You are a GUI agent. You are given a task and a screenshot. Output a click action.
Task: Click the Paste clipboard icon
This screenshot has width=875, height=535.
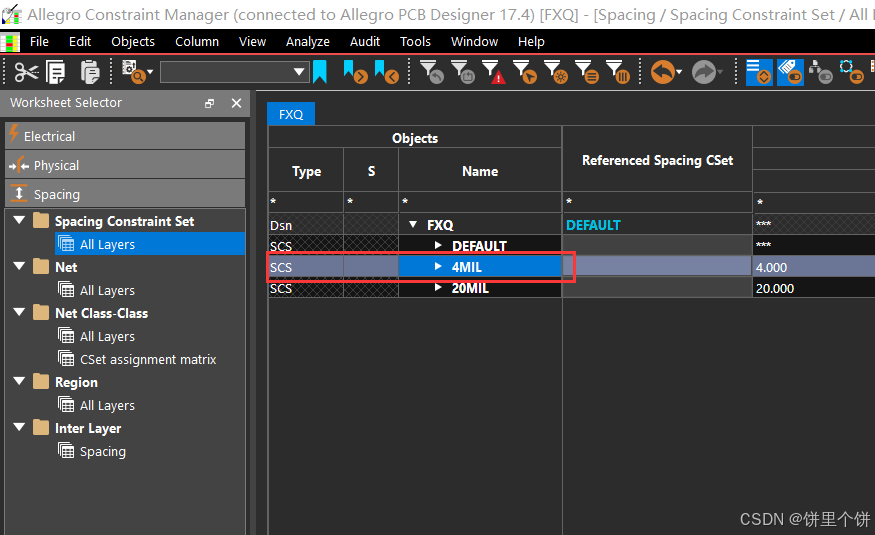tap(89, 72)
